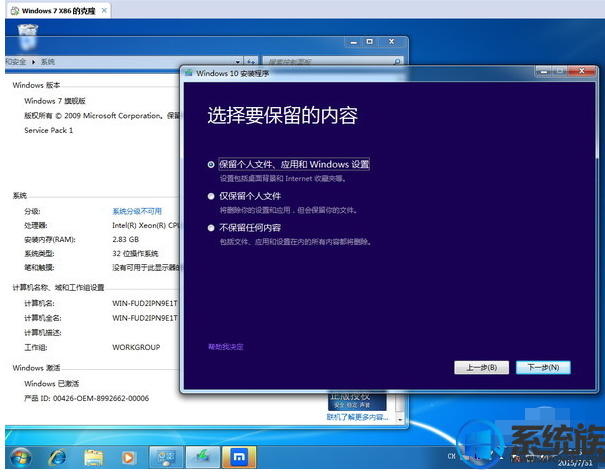Click the Windows 已激活 status text
Image resolution: width=605 pixels, height=472 pixels.
[x=51, y=383]
